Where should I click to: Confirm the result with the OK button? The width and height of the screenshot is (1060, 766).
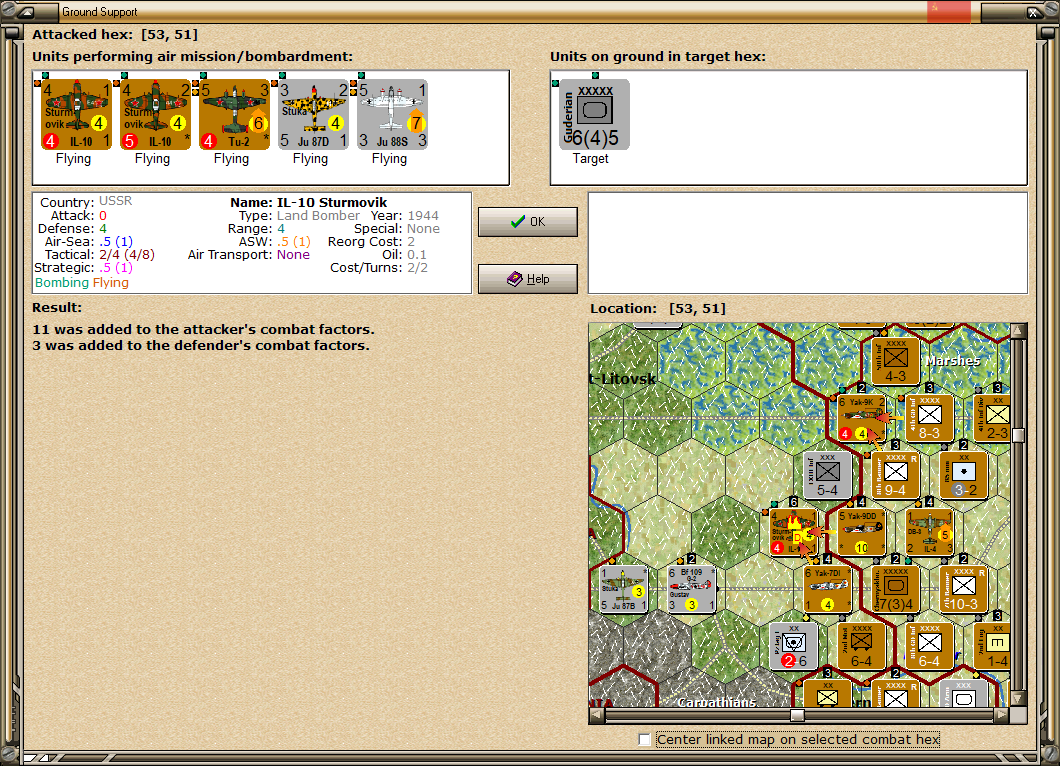point(528,222)
